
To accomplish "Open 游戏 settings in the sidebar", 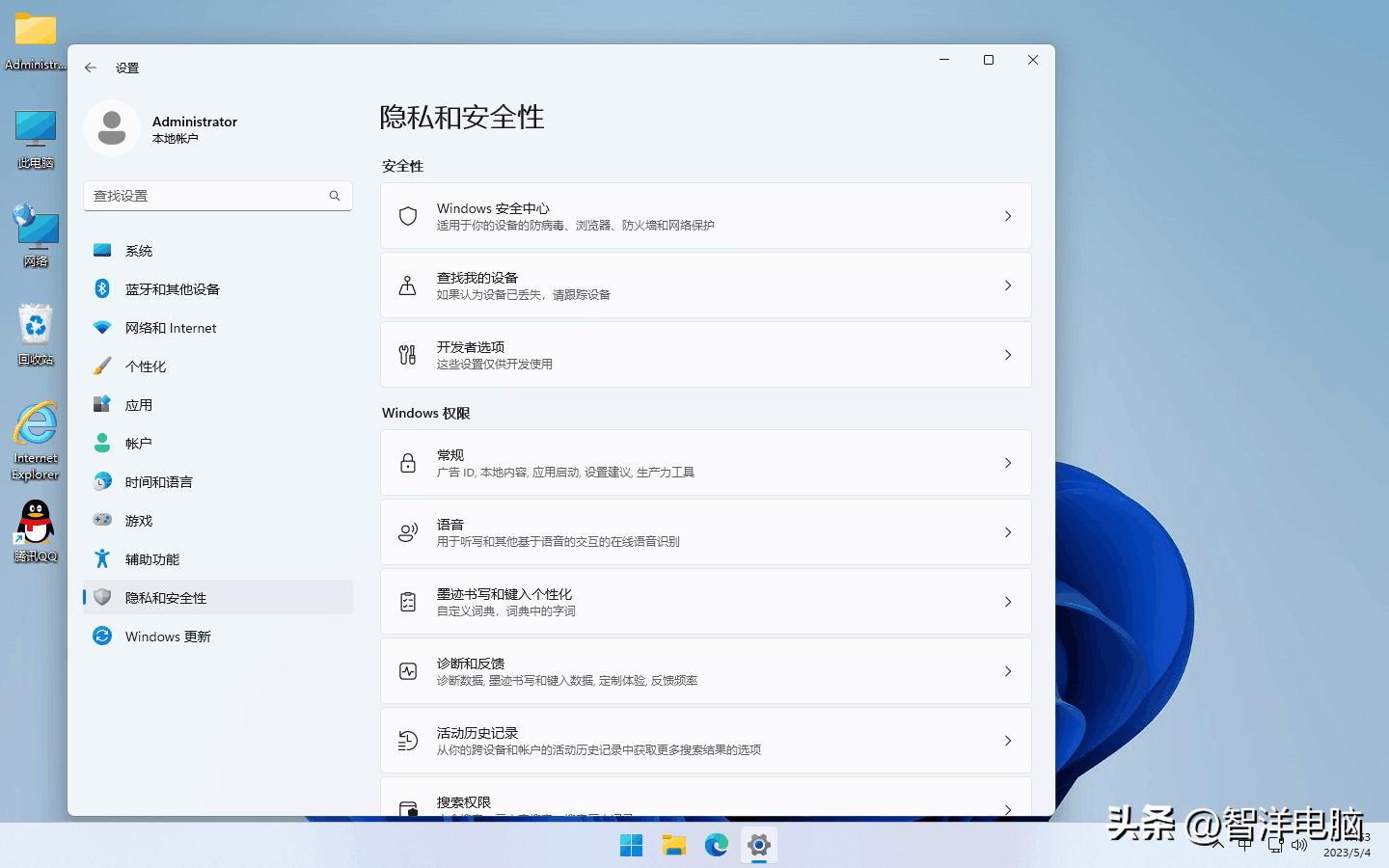I will (138, 520).
